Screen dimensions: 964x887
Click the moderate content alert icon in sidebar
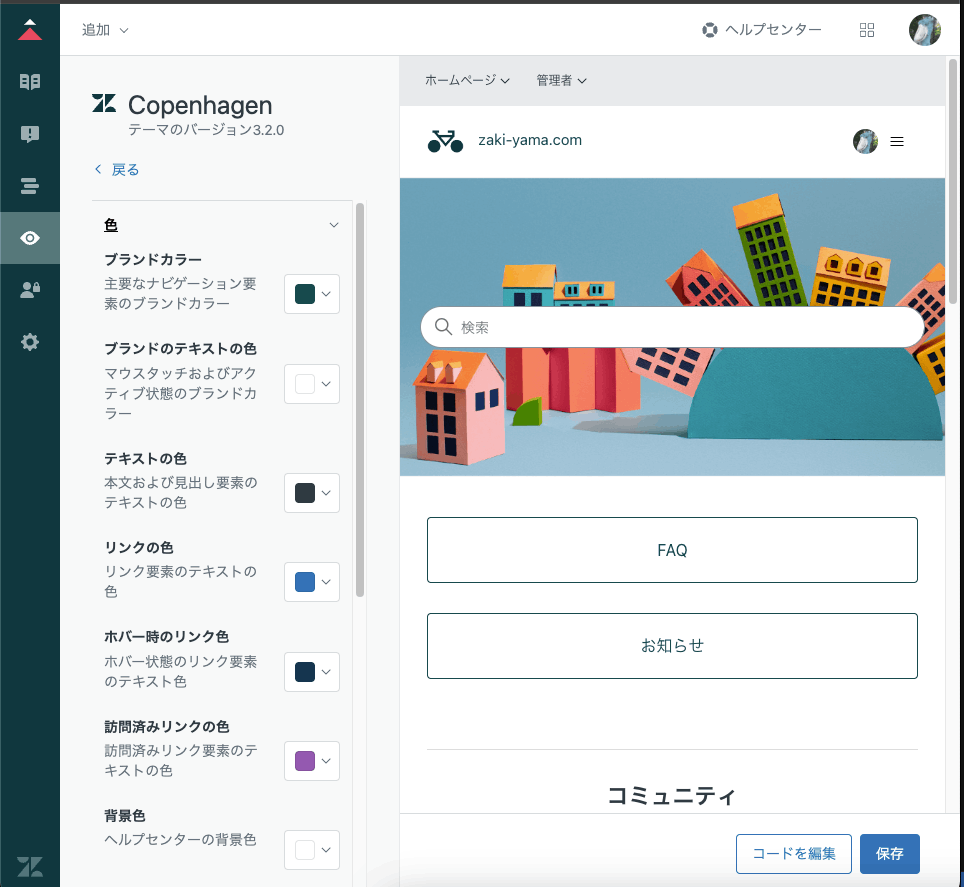[30, 134]
